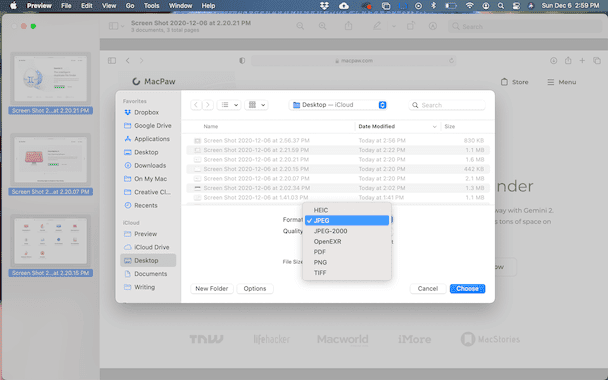
Task: Click the dialog Search field
Action: 447,105
